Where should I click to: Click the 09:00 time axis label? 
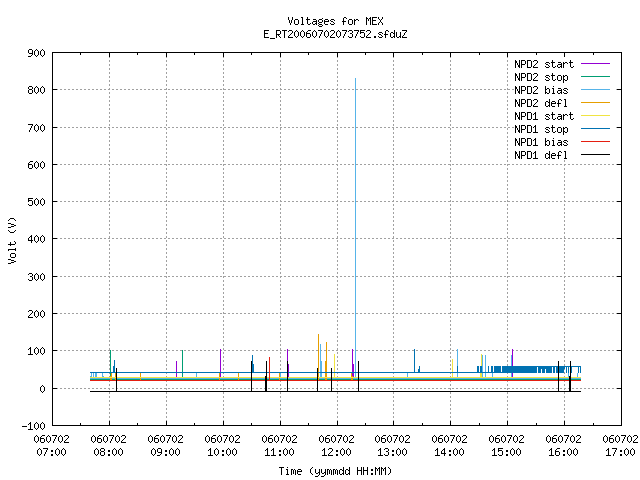pos(165,452)
